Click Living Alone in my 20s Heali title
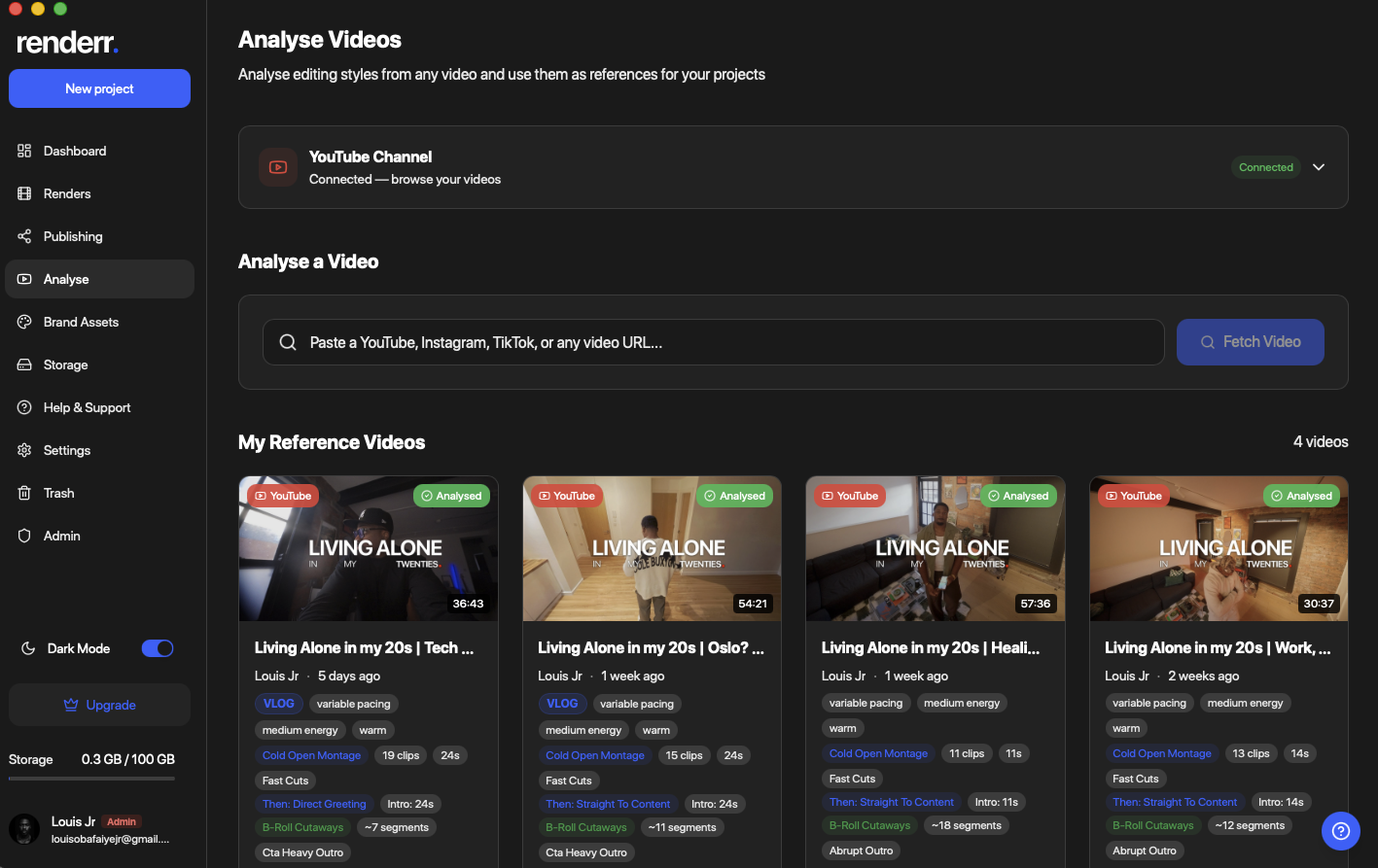Screen dimensions: 1378x868 coord(931,647)
